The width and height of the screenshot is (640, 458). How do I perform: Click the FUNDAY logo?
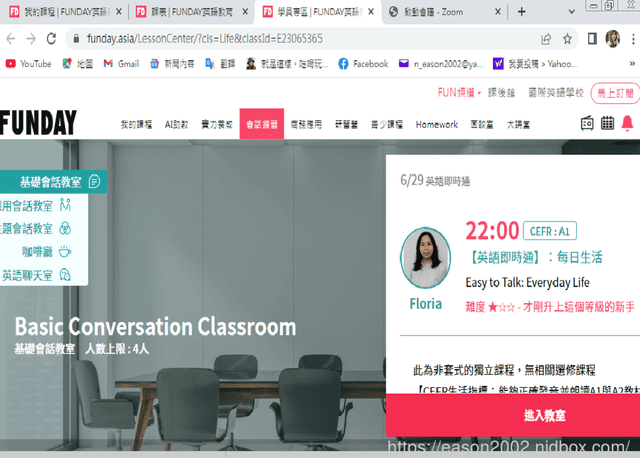38,122
